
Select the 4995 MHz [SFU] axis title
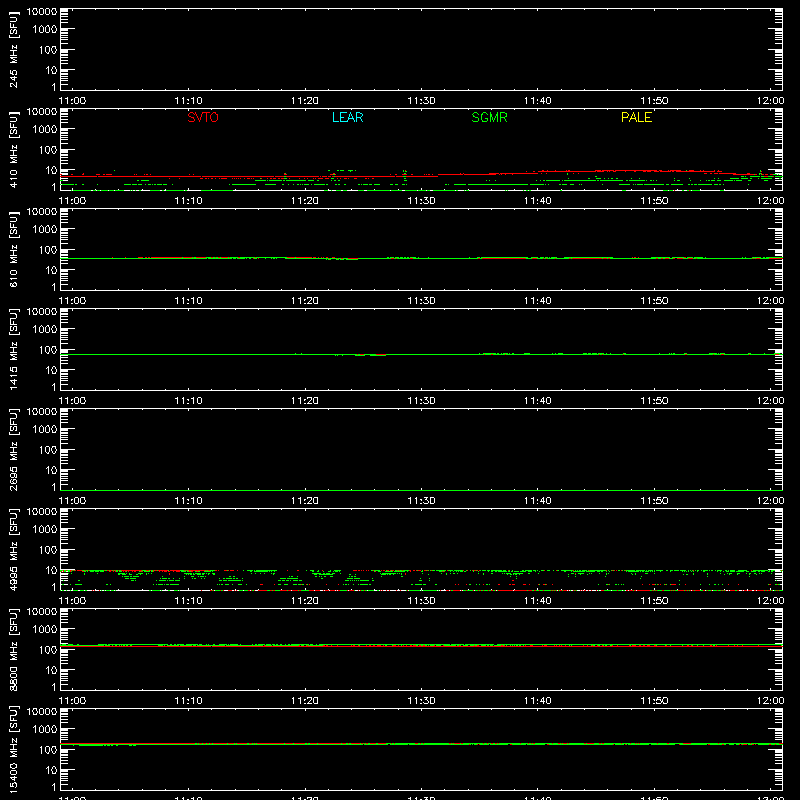(14, 549)
